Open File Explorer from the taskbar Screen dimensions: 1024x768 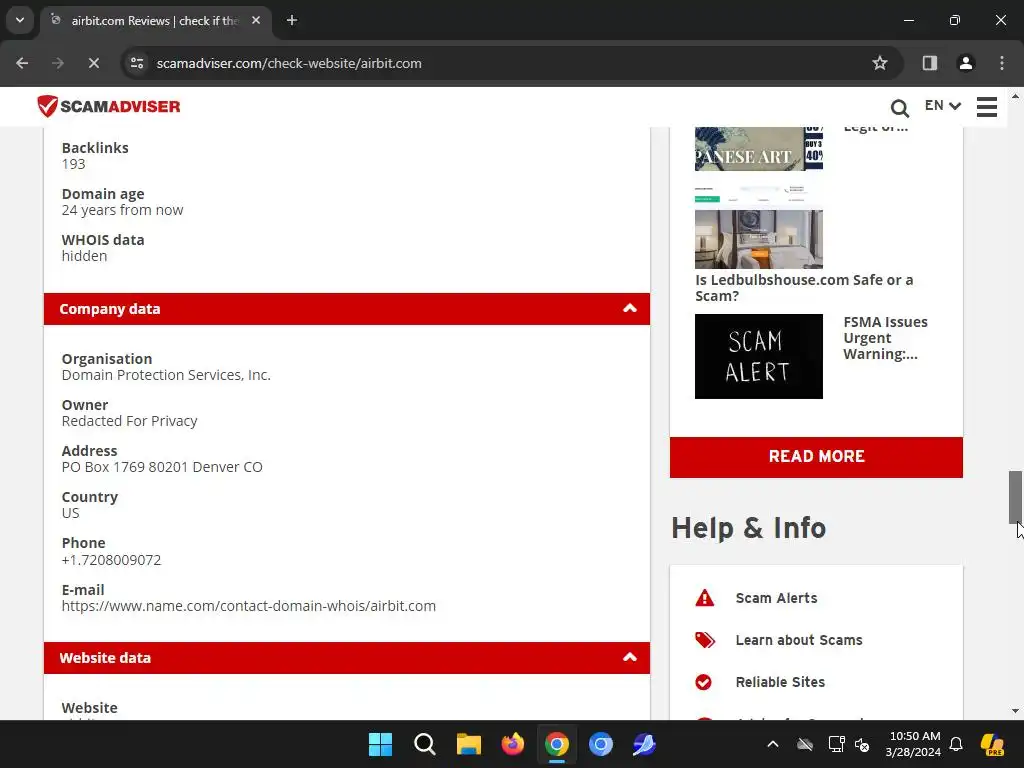click(468, 744)
